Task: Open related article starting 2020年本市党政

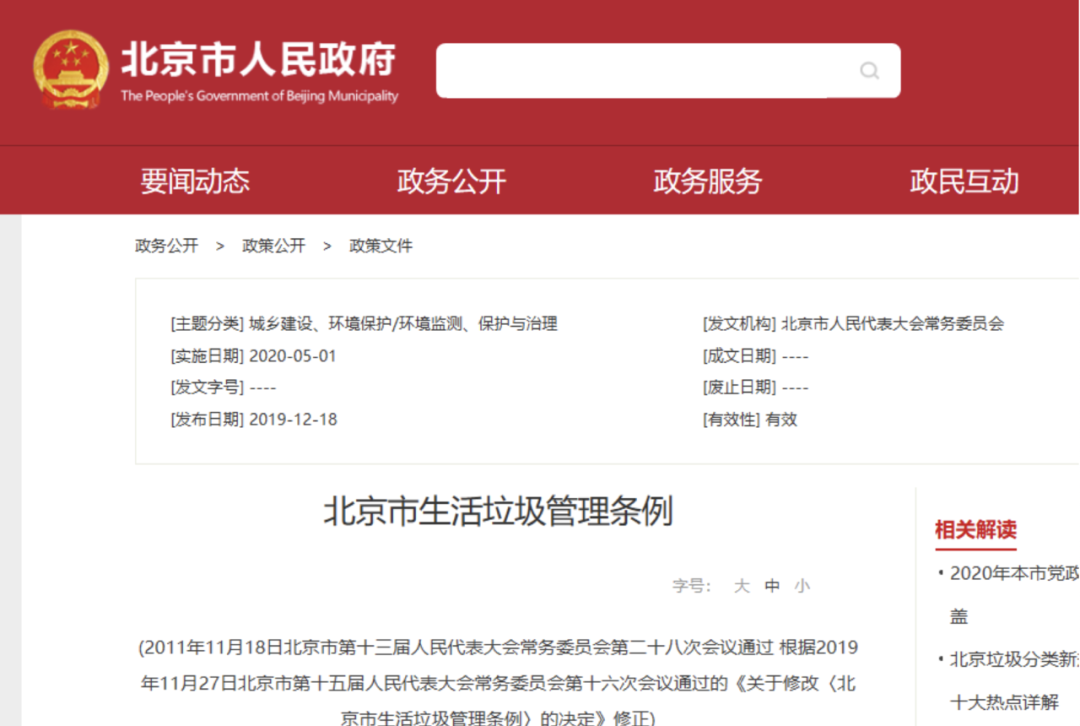Action: (1013, 594)
